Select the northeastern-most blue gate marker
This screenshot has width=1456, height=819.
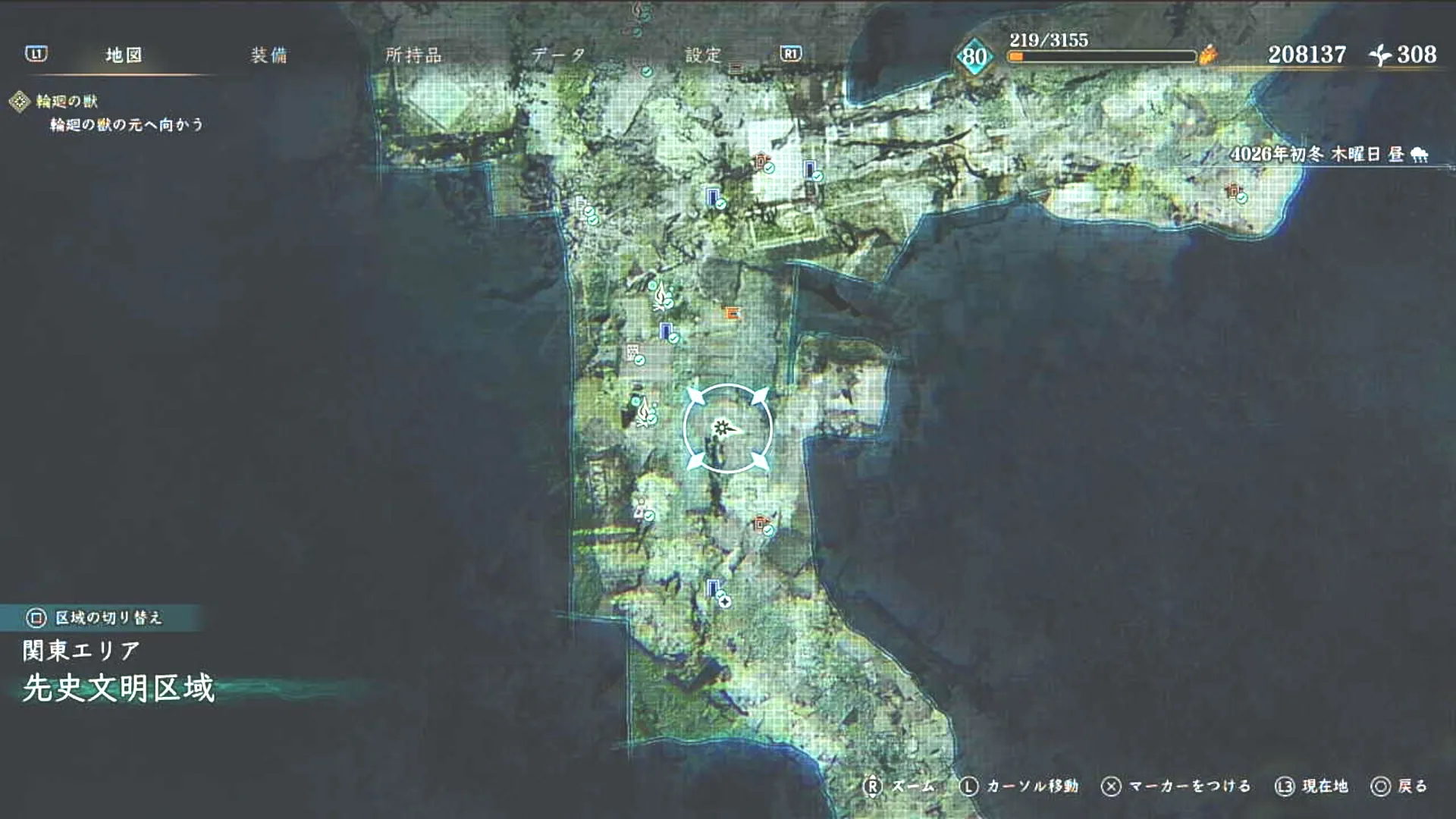click(x=810, y=168)
